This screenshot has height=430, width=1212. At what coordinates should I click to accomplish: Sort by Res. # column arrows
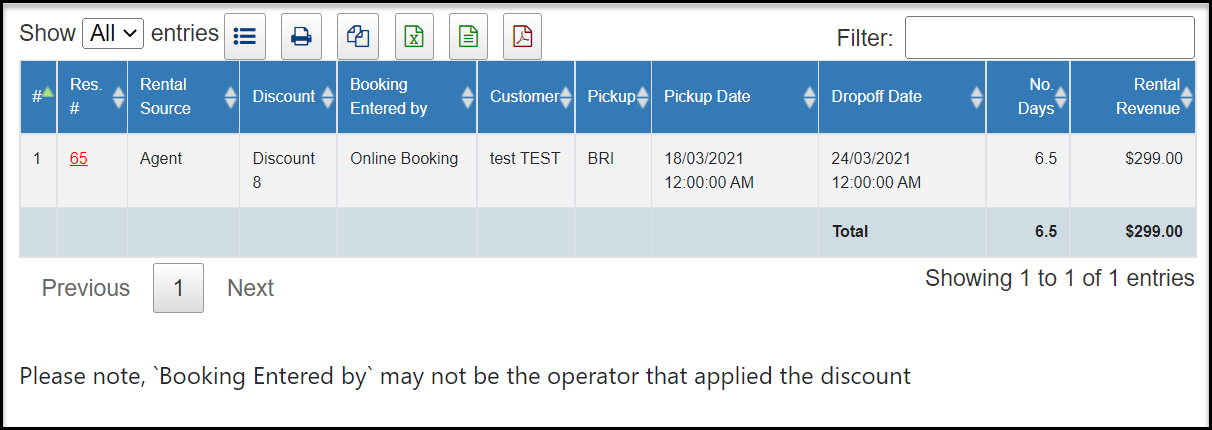(x=119, y=97)
